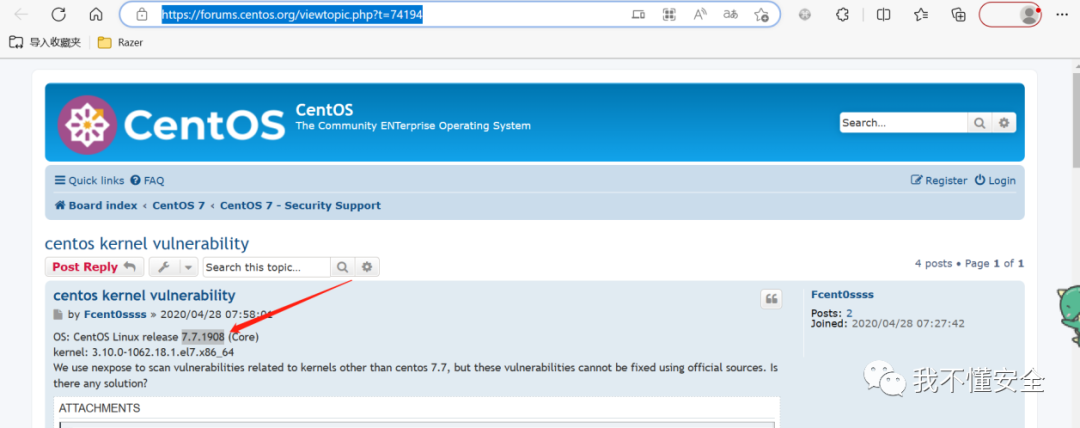Click the 'kernel: 3.10.0-1062.18.1.el7.x86_64' line

point(143,352)
